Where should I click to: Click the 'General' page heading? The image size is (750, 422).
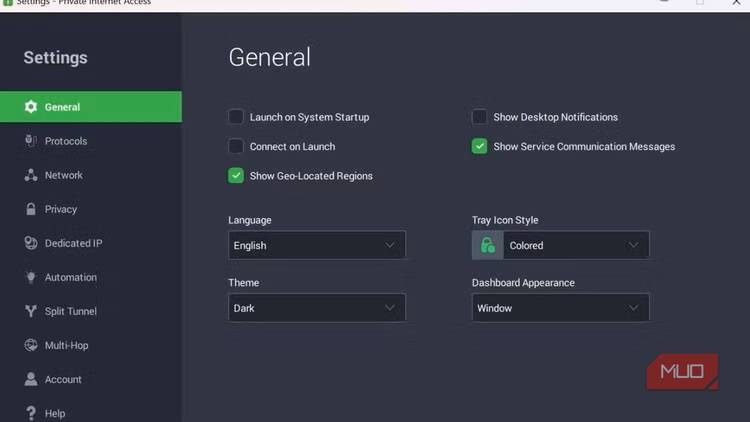pos(270,57)
